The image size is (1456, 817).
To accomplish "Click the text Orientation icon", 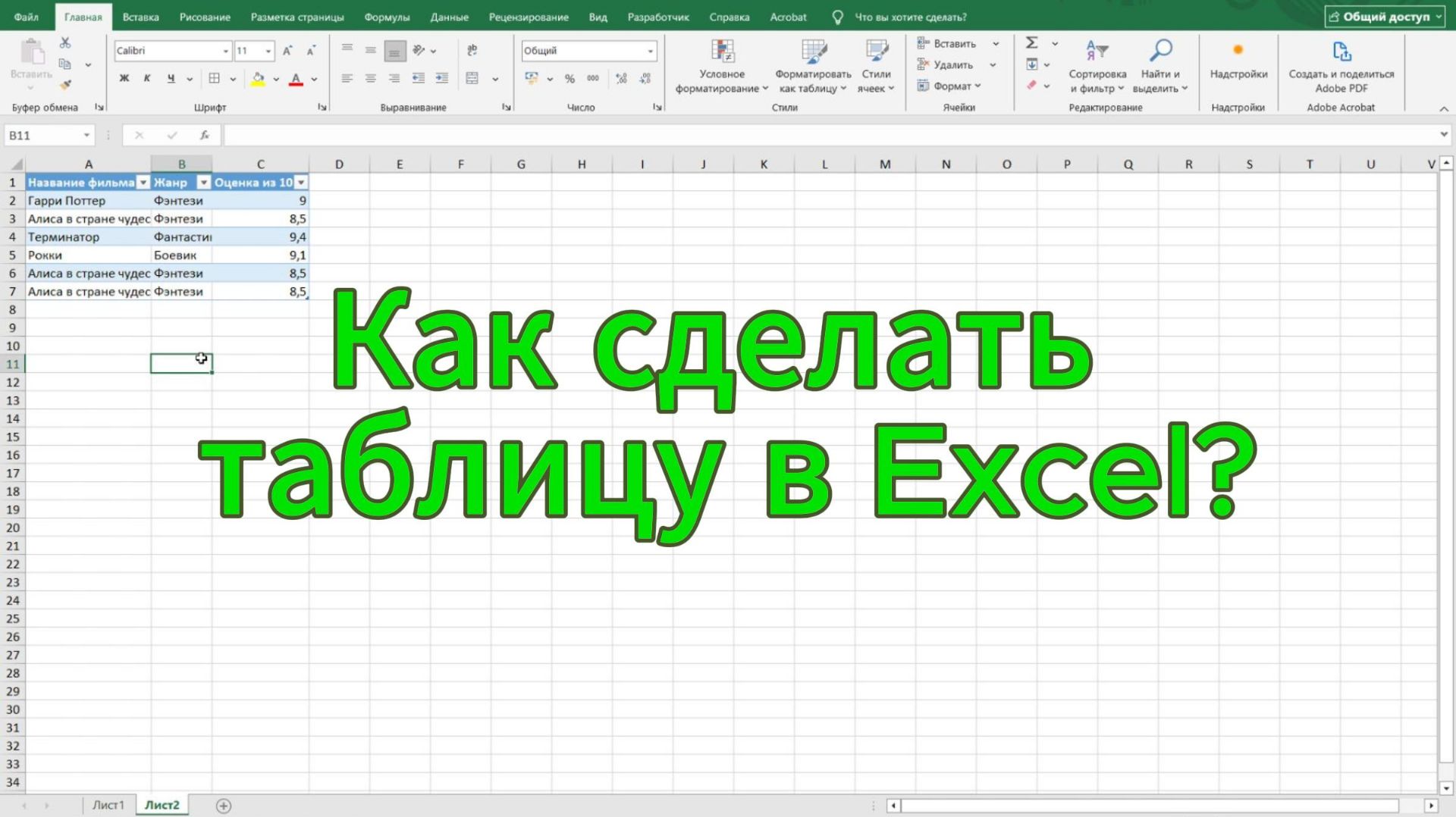I will (419, 51).
